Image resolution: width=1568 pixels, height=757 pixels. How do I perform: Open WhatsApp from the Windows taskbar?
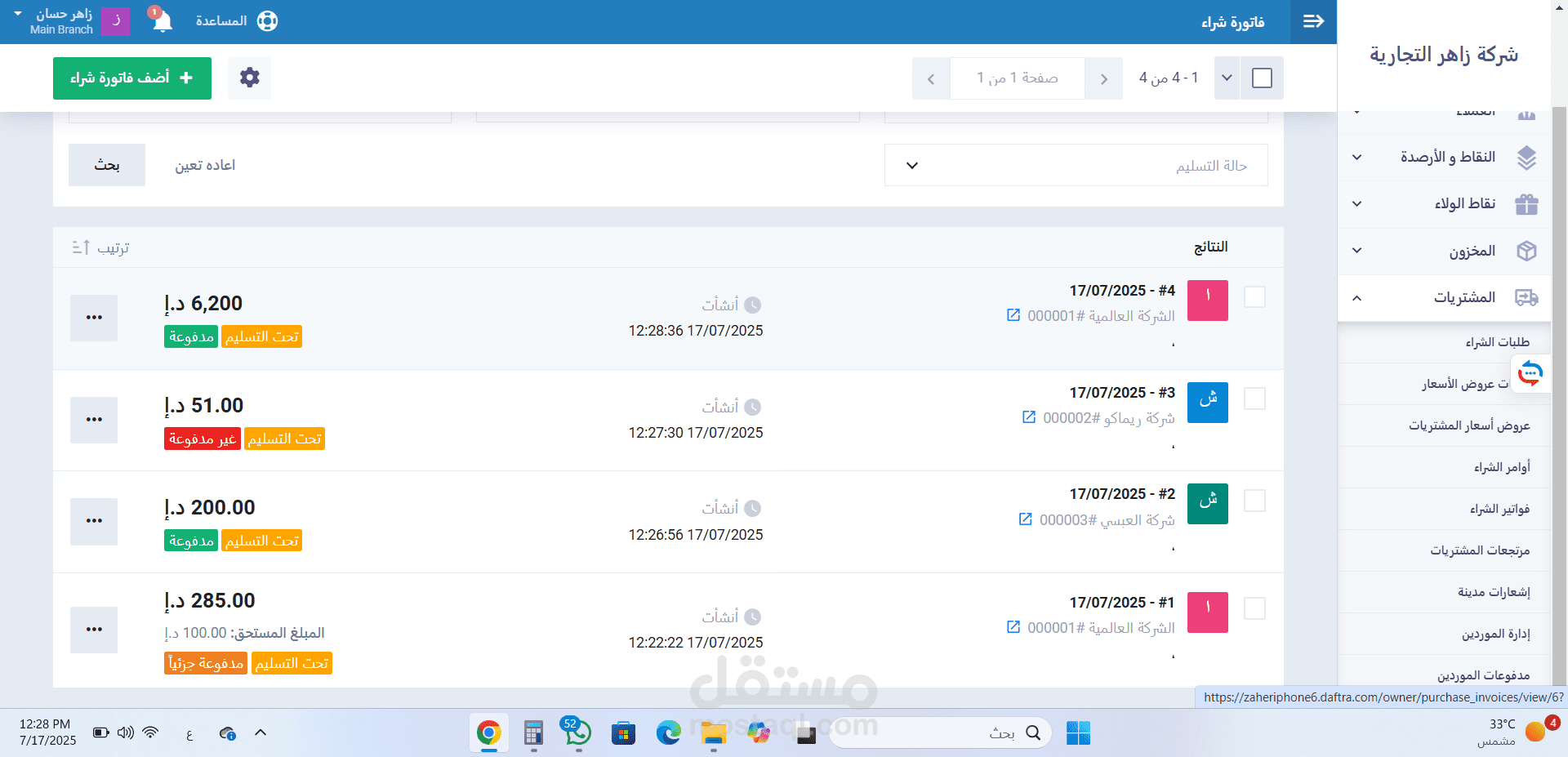coord(577,733)
